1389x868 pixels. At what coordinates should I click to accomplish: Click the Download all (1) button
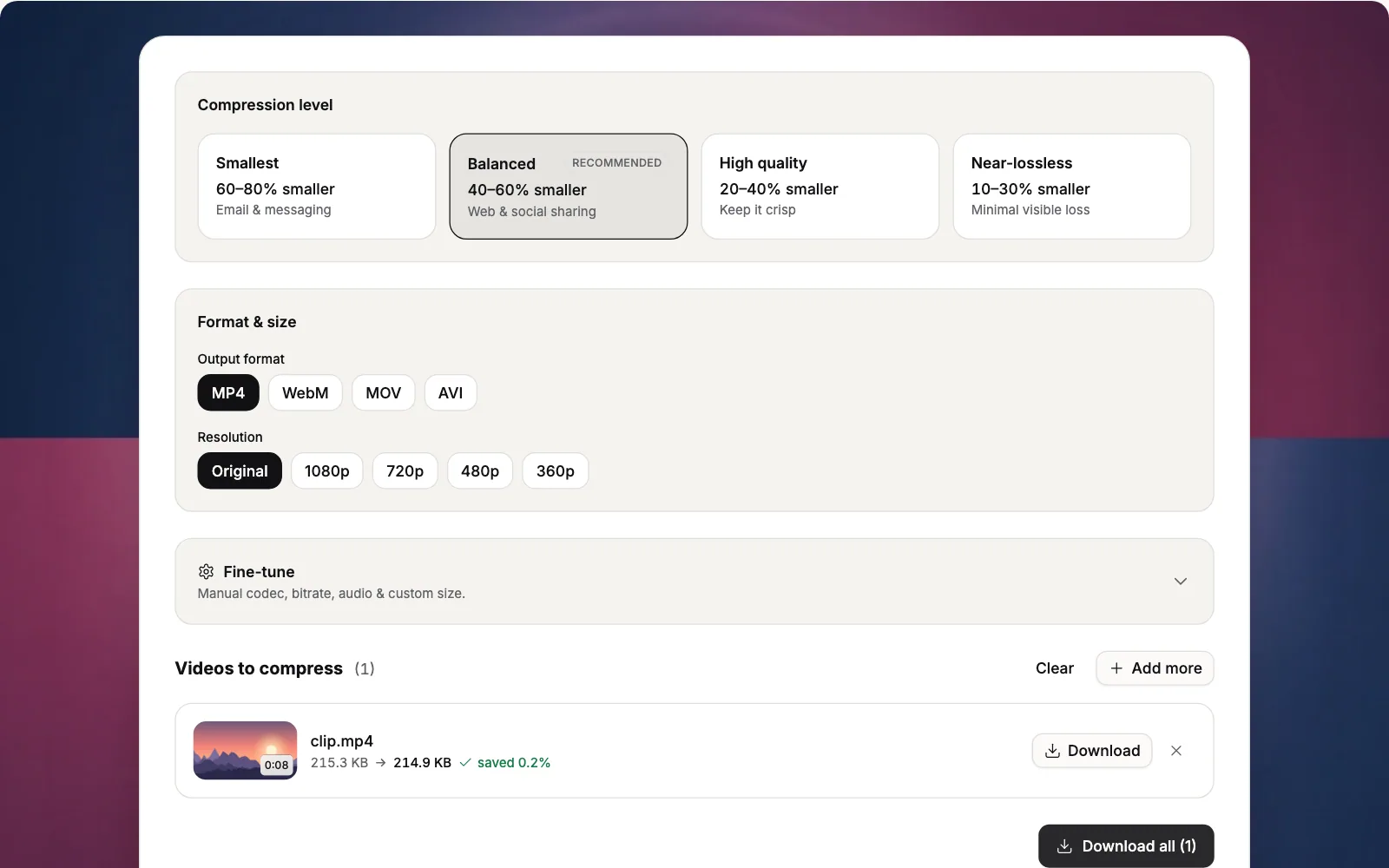coord(1126,846)
